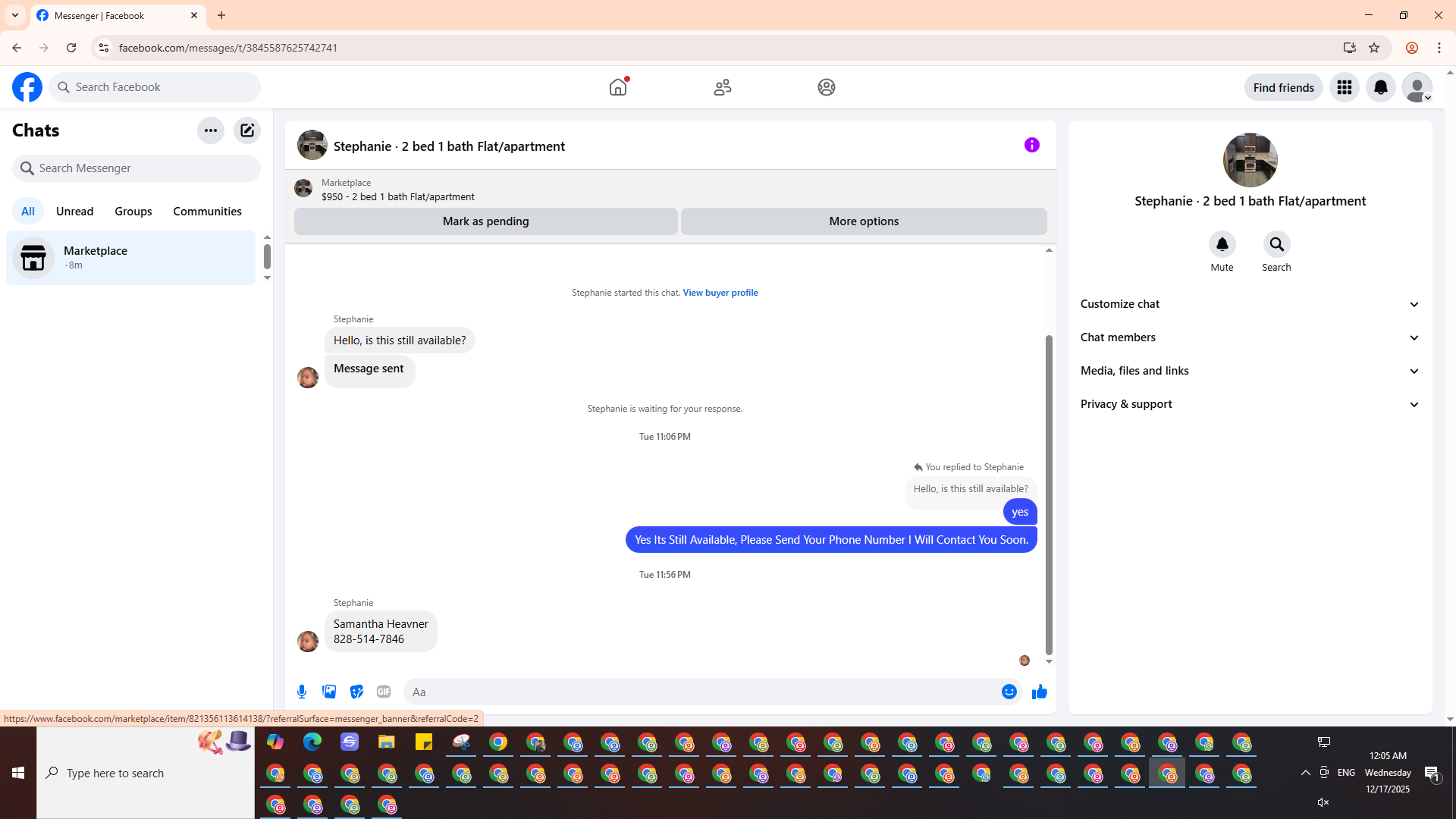The image size is (1456, 819).
Task: Select the Communities filter tab
Action: tap(208, 212)
